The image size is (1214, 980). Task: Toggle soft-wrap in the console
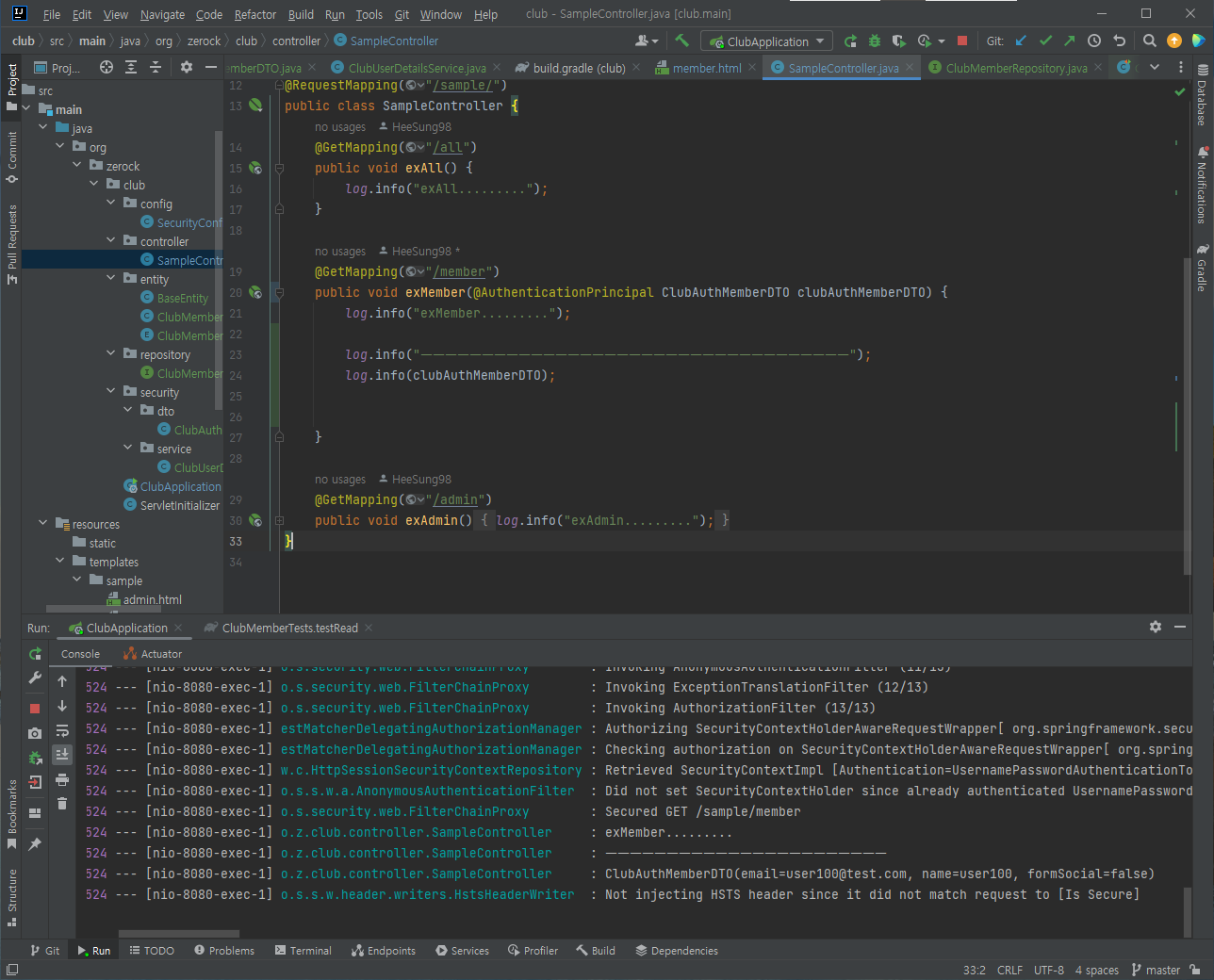(x=62, y=730)
